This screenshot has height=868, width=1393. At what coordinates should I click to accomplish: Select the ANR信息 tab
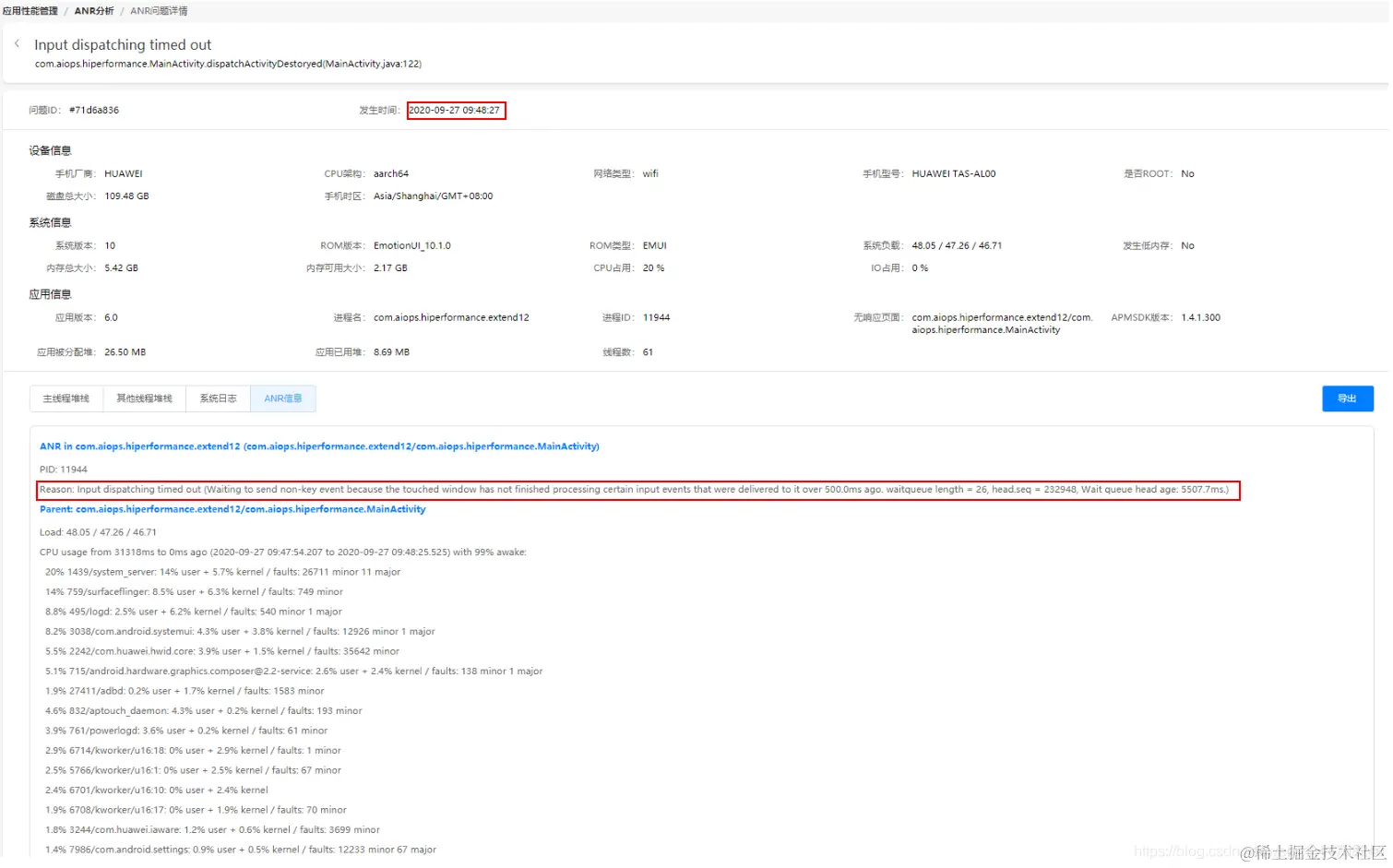pyautogui.click(x=283, y=398)
